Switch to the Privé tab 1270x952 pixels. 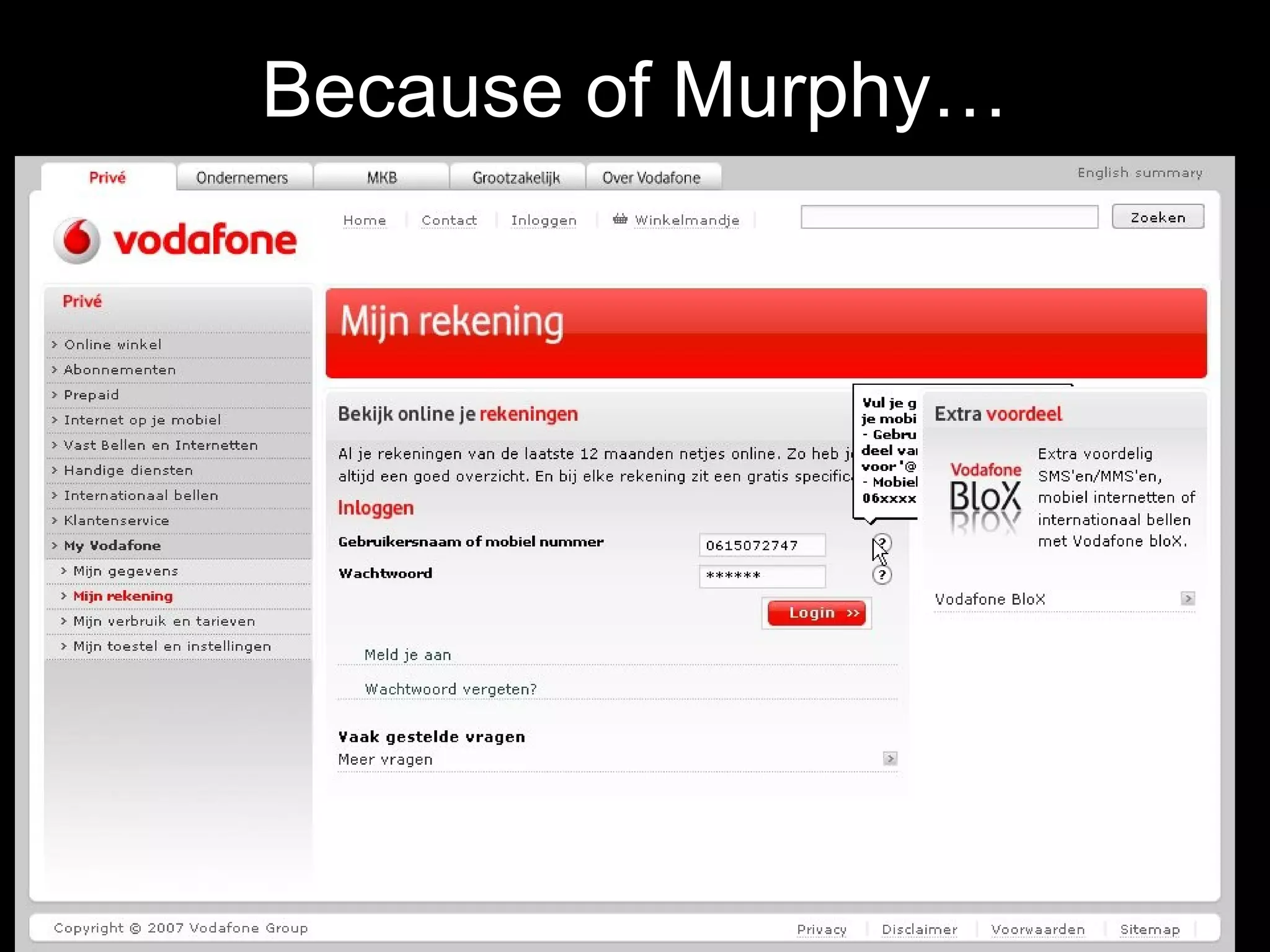(x=108, y=178)
